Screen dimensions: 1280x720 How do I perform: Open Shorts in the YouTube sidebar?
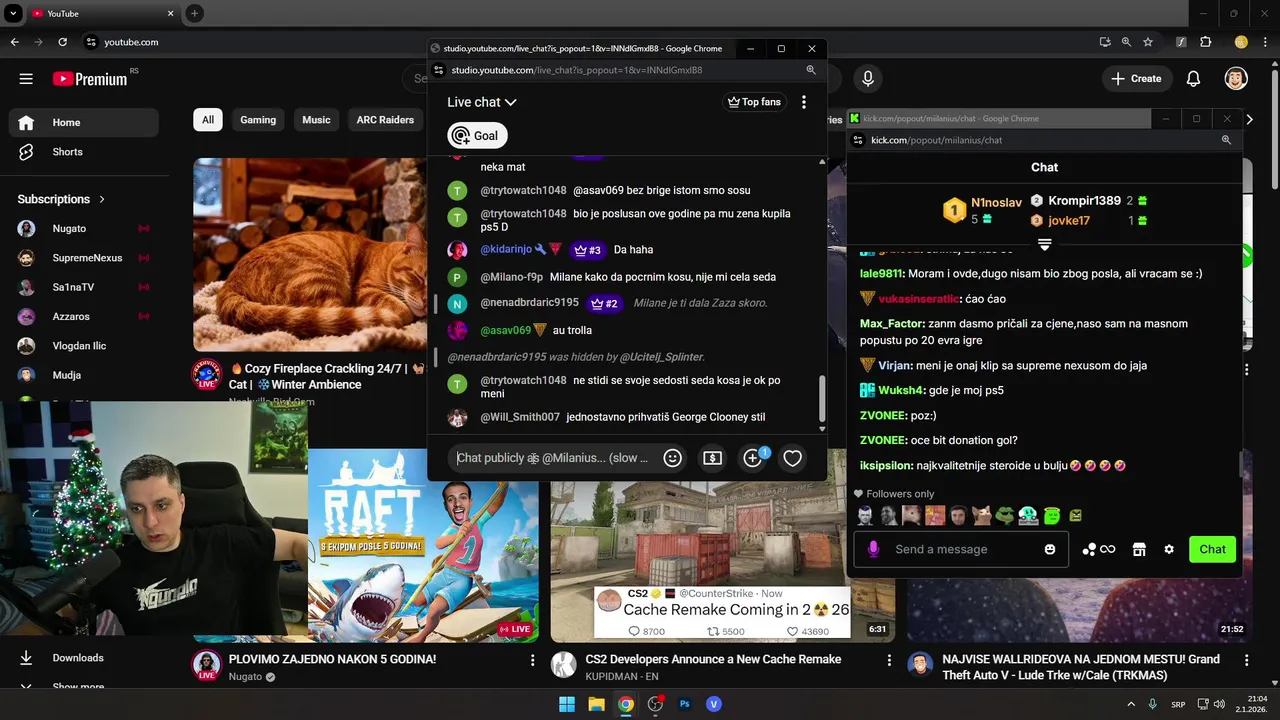coord(84,152)
